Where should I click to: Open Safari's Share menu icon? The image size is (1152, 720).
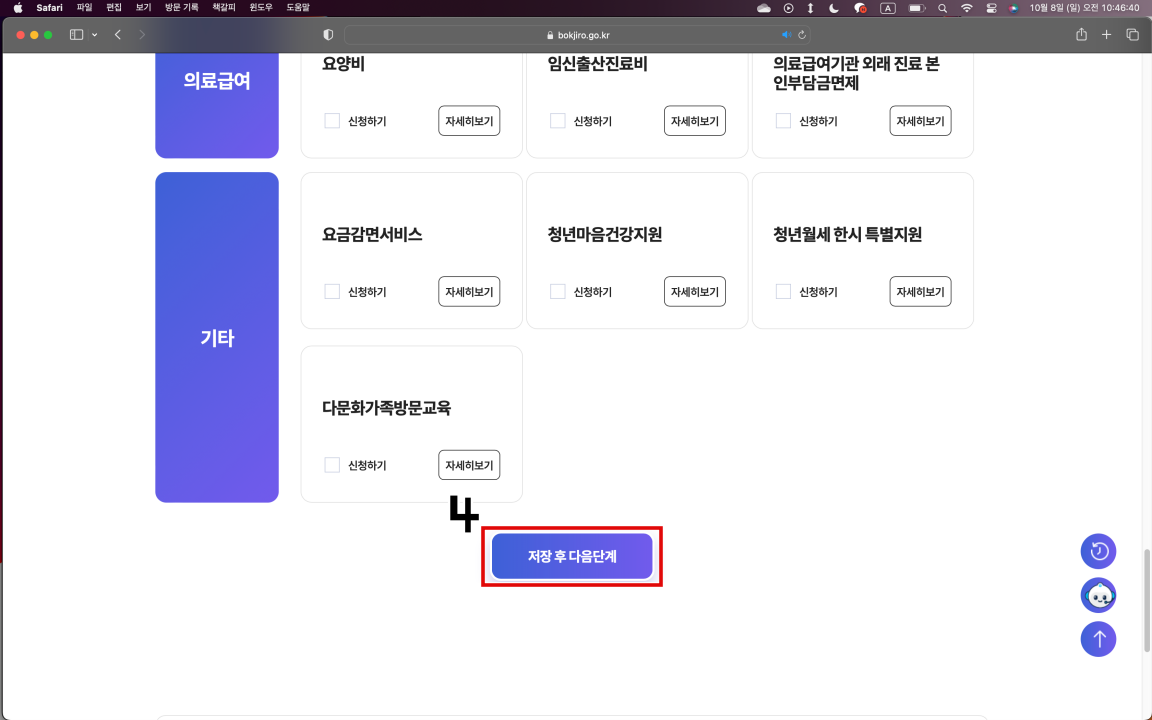coord(1080,33)
